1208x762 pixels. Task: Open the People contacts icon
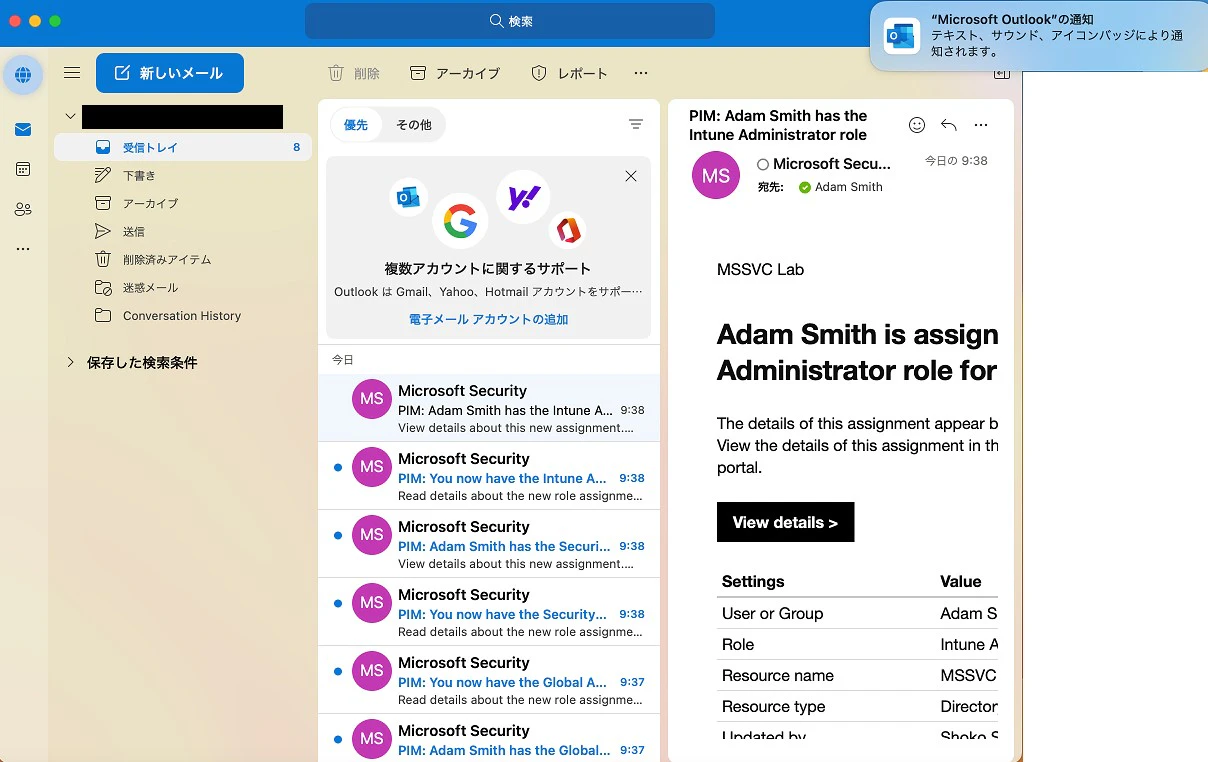click(x=23, y=209)
